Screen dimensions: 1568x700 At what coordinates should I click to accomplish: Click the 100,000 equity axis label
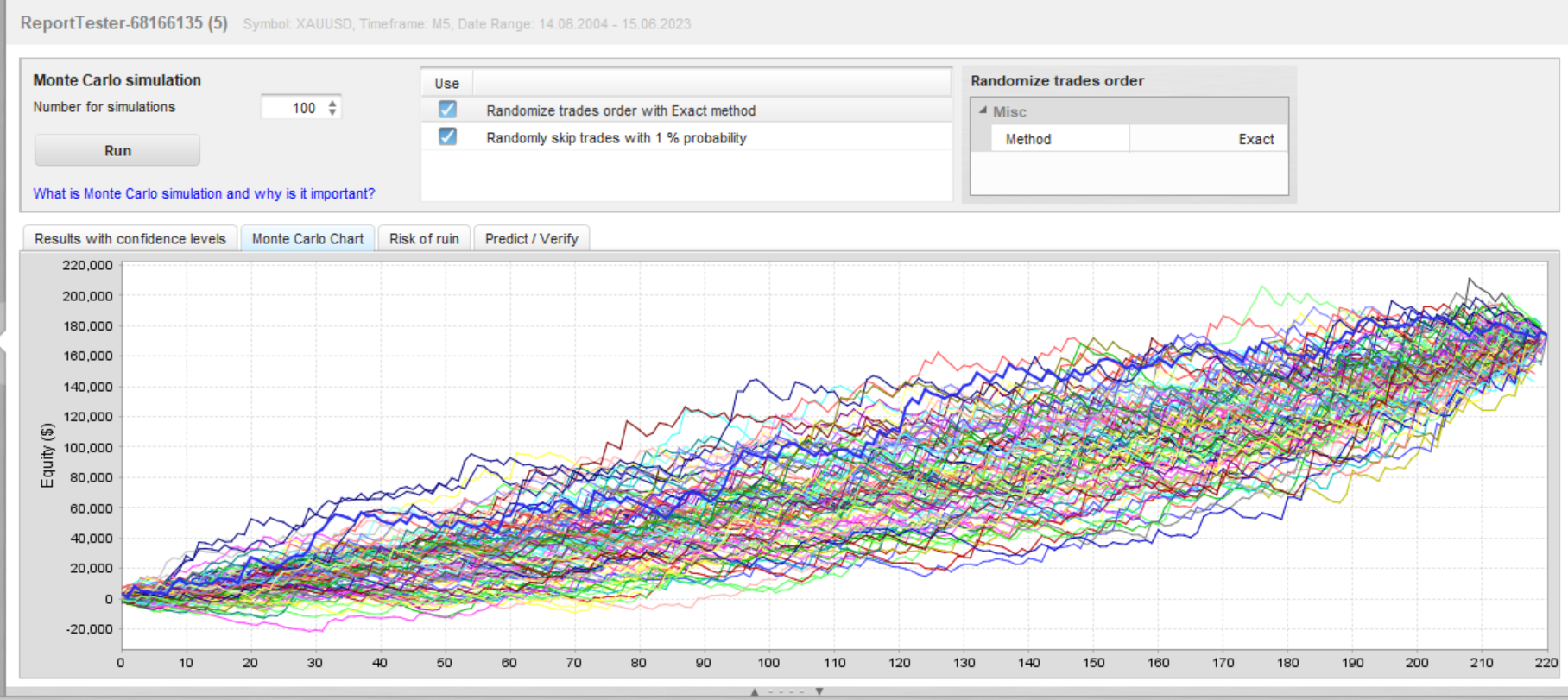(87, 447)
